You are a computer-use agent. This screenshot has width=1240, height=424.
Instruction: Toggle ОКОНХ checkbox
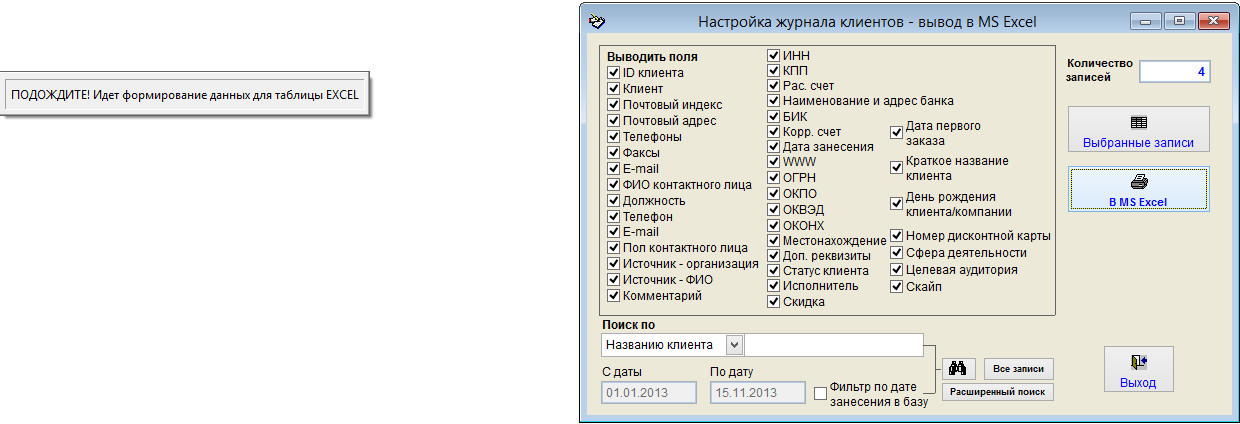[x=774, y=225]
